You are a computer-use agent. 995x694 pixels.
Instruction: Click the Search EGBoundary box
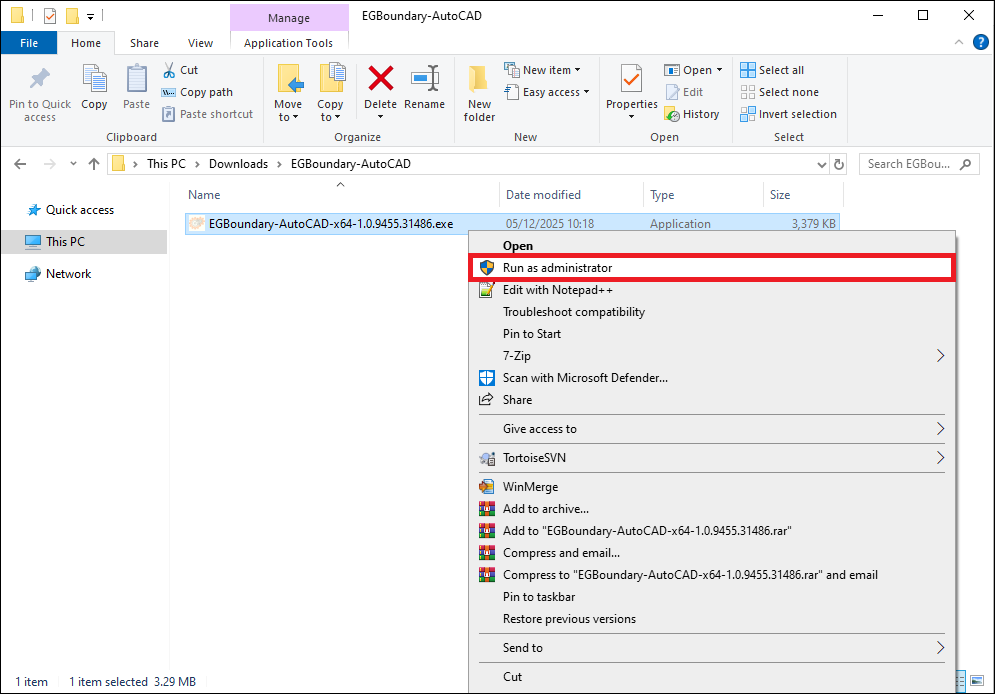click(x=919, y=164)
